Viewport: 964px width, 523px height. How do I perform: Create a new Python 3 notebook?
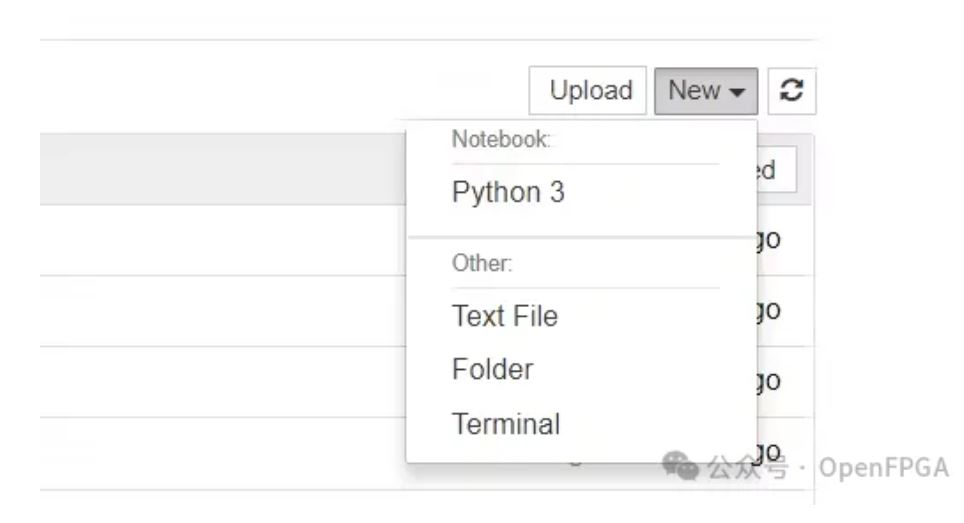(x=508, y=192)
